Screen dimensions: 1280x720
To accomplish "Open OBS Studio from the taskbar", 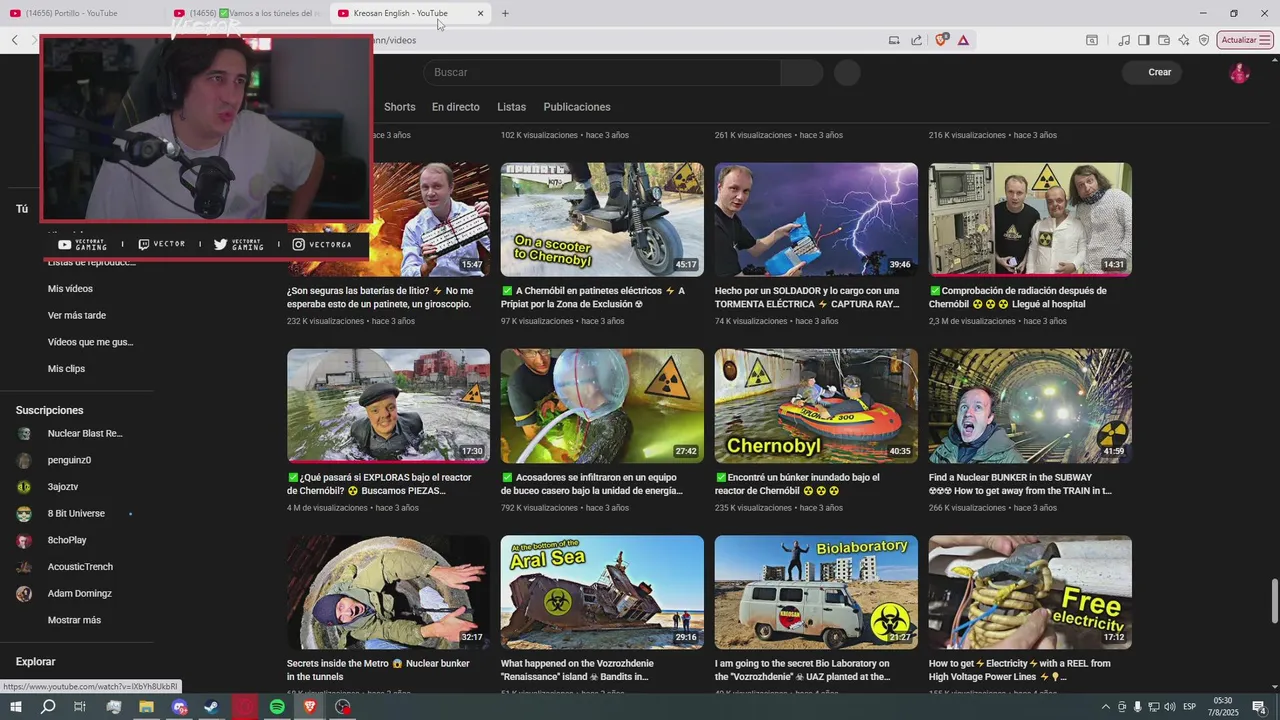I will [343, 707].
